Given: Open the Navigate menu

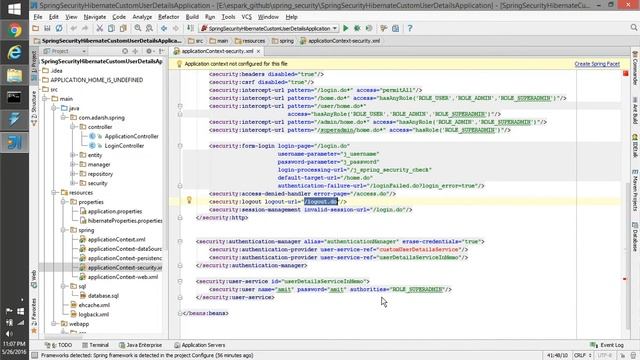Looking at the screenshot, I should click(95, 17).
